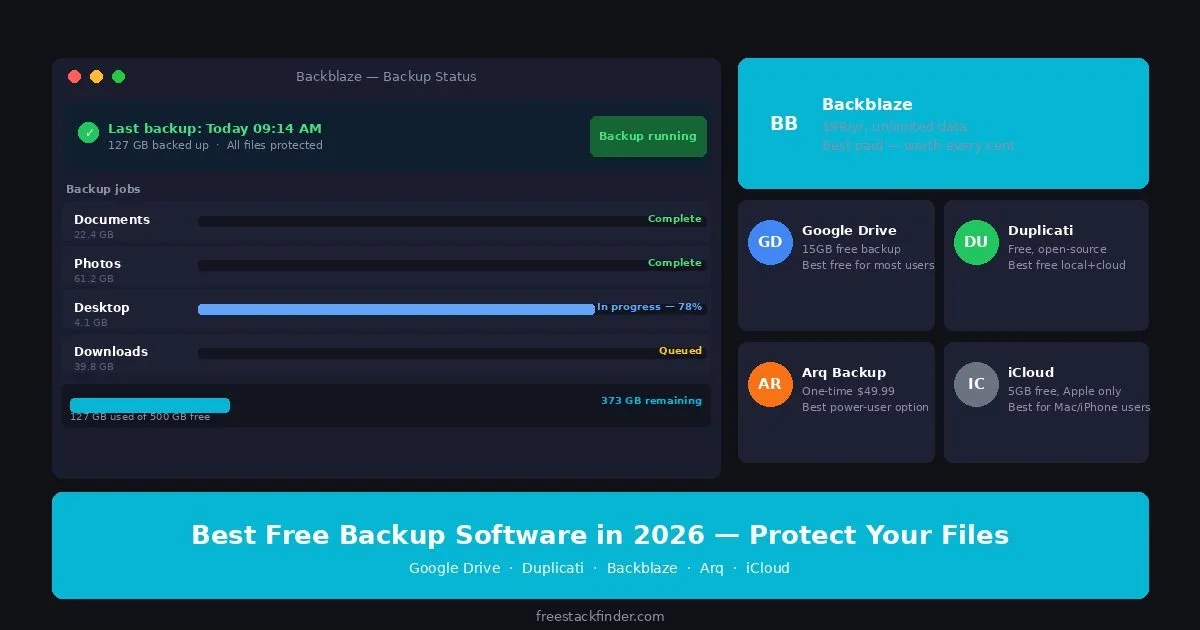Click the 127 GB used of 500 GB text
1200x630 pixels.
(x=140, y=416)
